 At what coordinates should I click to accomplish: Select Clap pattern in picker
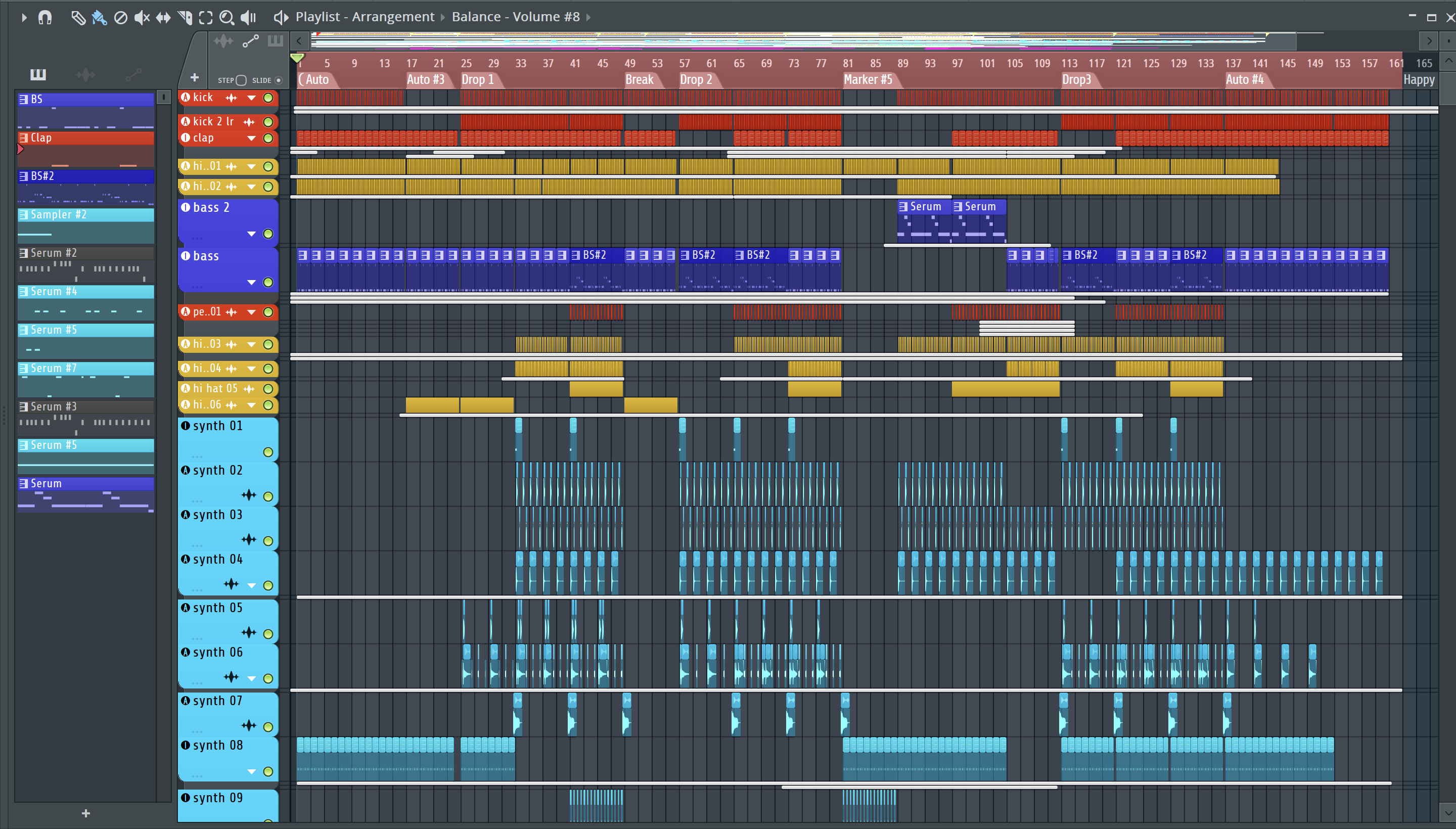pyautogui.click(x=86, y=149)
